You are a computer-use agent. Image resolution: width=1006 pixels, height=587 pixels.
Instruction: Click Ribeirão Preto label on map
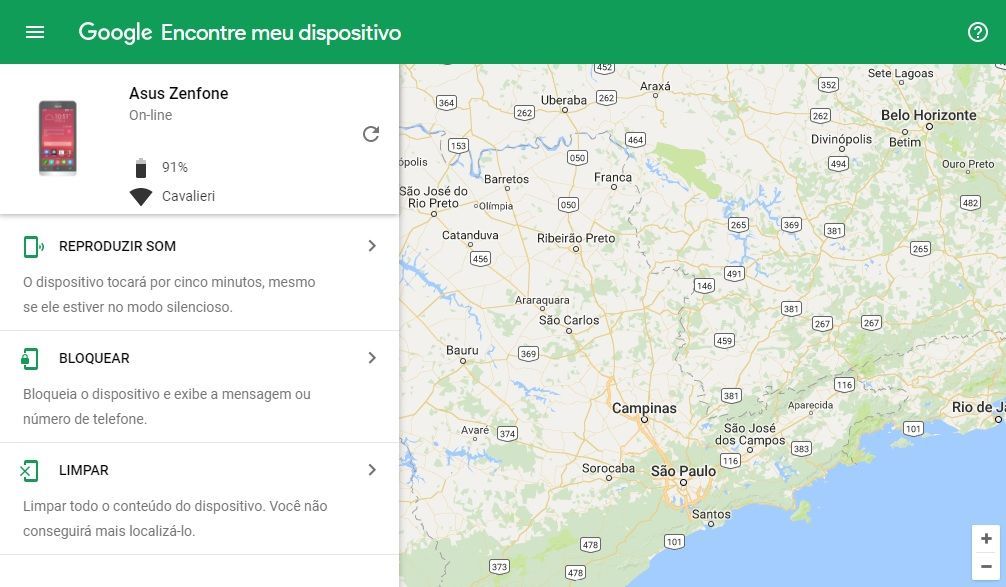[575, 238]
